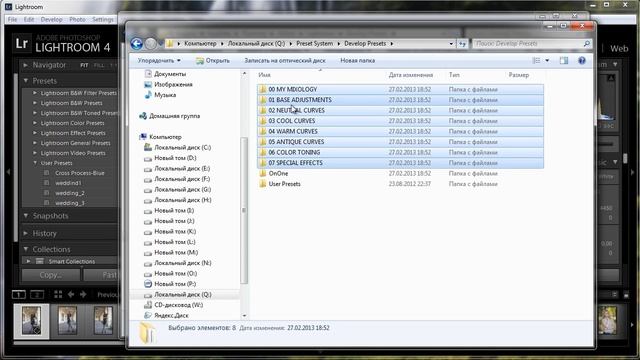
Task: Collapse Snapshots panel
Action: tap(26, 216)
